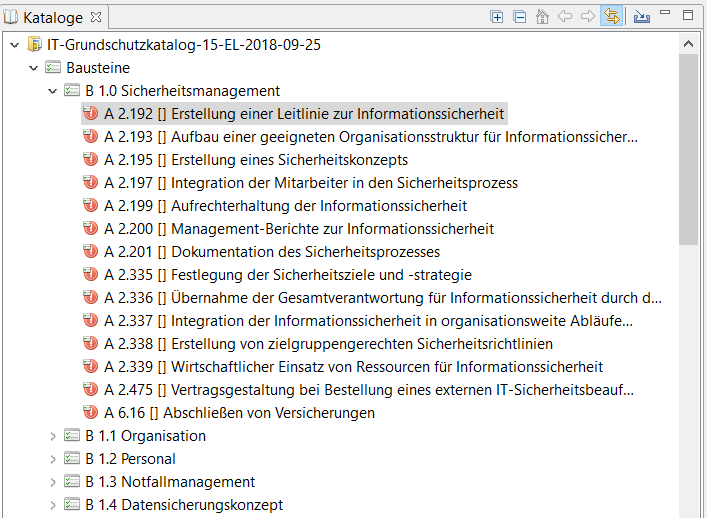Click the B 1.0 Sicherheitsmanagement module icon
This screenshot has height=518, width=707.
(x=72, y=91)
